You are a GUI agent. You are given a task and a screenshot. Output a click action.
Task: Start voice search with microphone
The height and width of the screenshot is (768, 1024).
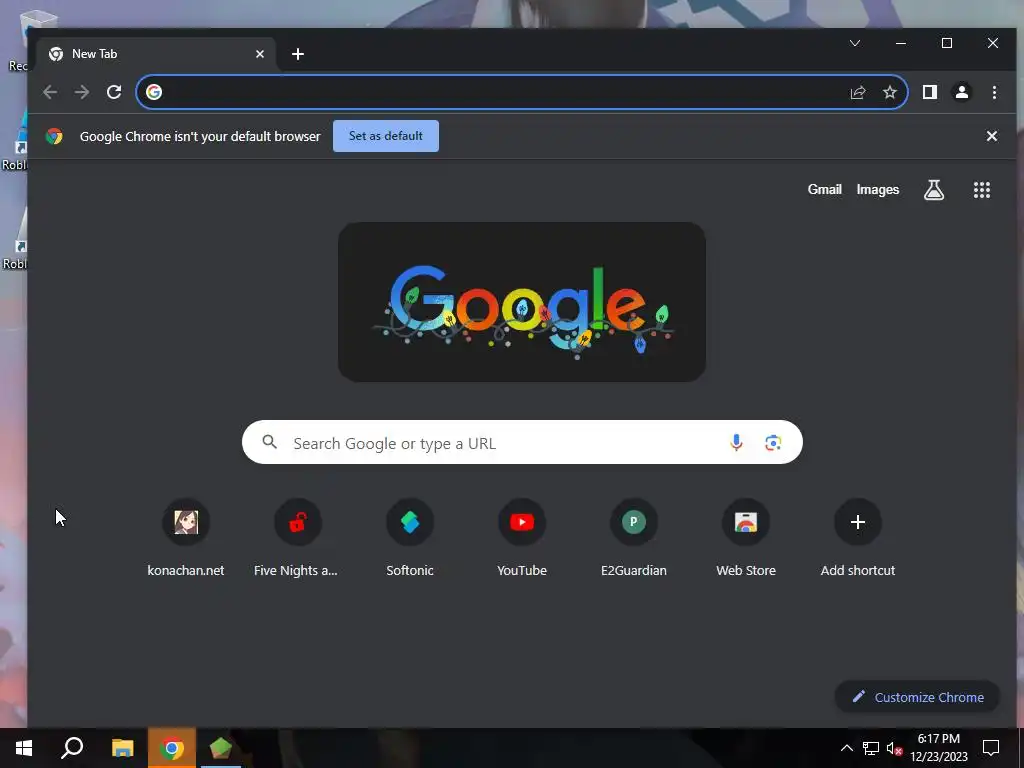click(736, 443)
